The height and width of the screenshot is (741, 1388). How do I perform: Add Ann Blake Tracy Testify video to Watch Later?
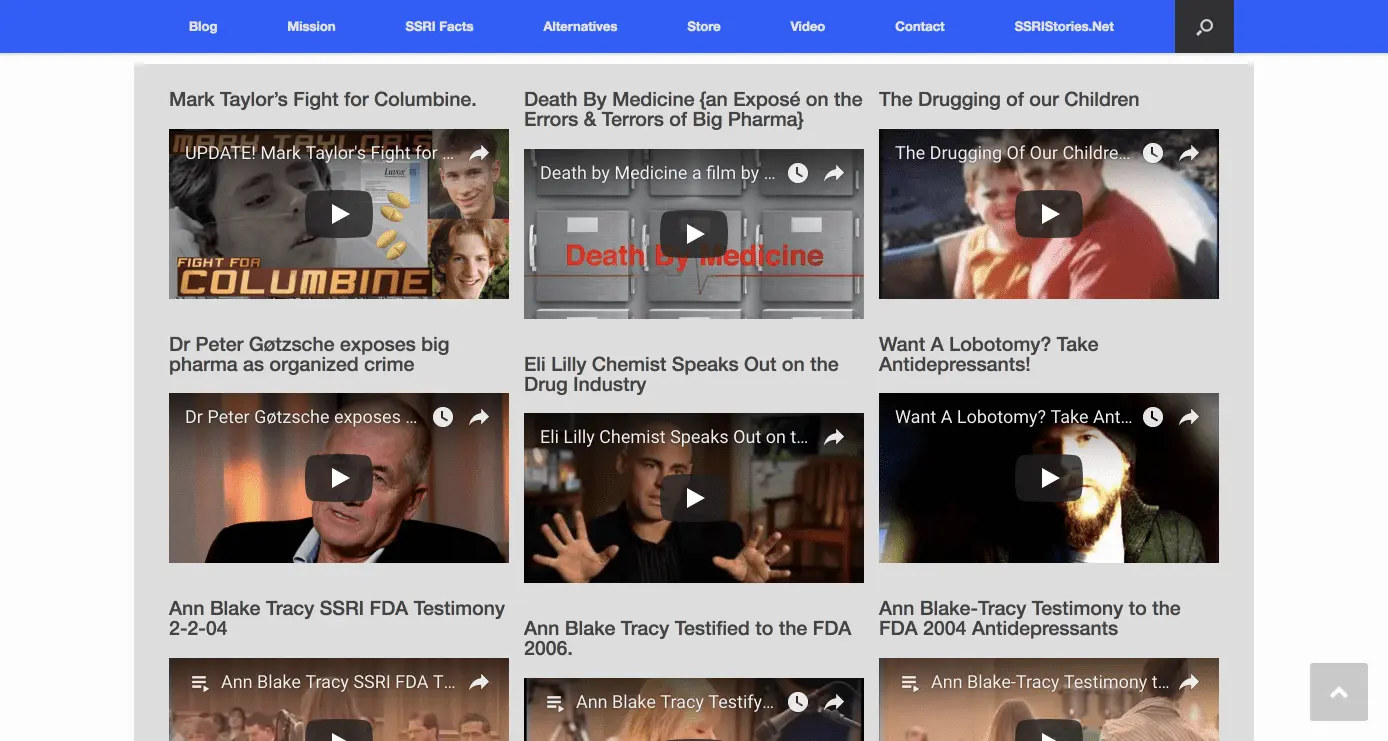coord(798,702)
